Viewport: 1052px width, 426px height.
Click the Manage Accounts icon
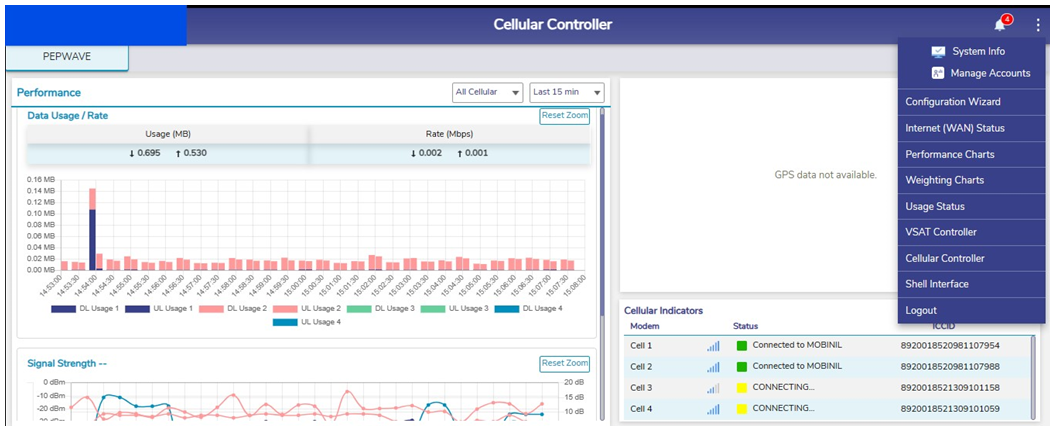pos(937,73)
